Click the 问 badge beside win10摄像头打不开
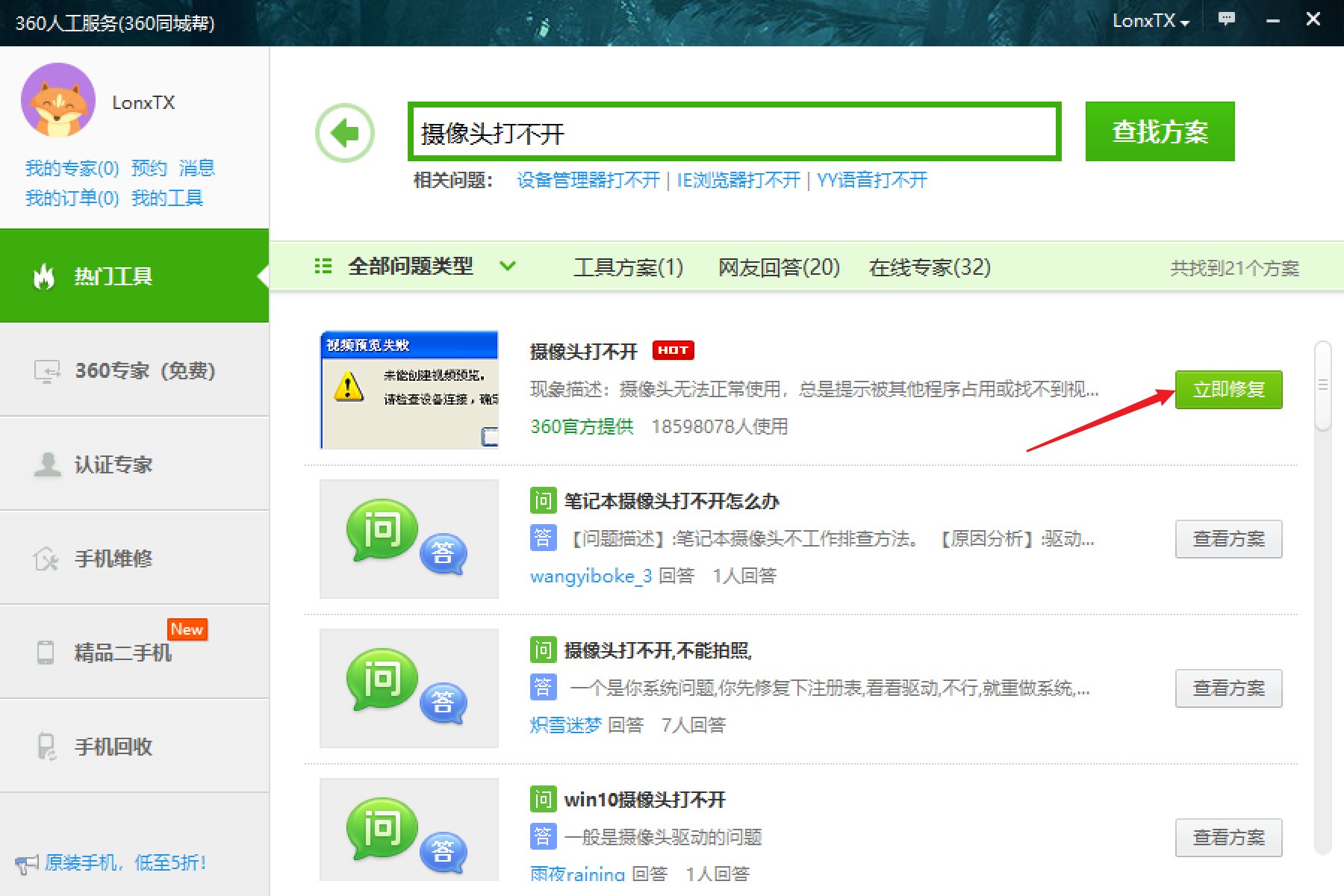 point(543,799)
